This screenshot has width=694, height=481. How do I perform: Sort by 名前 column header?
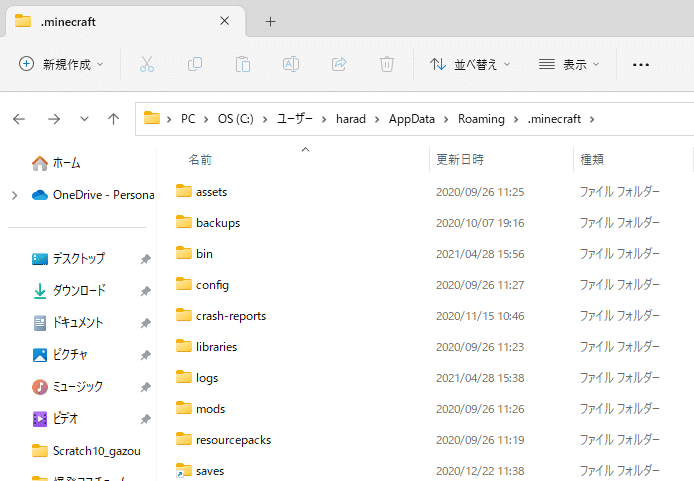[200, 159]
